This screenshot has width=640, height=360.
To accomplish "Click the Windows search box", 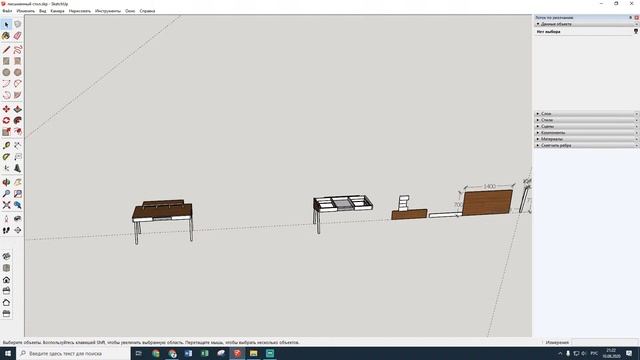I will 73,353.
